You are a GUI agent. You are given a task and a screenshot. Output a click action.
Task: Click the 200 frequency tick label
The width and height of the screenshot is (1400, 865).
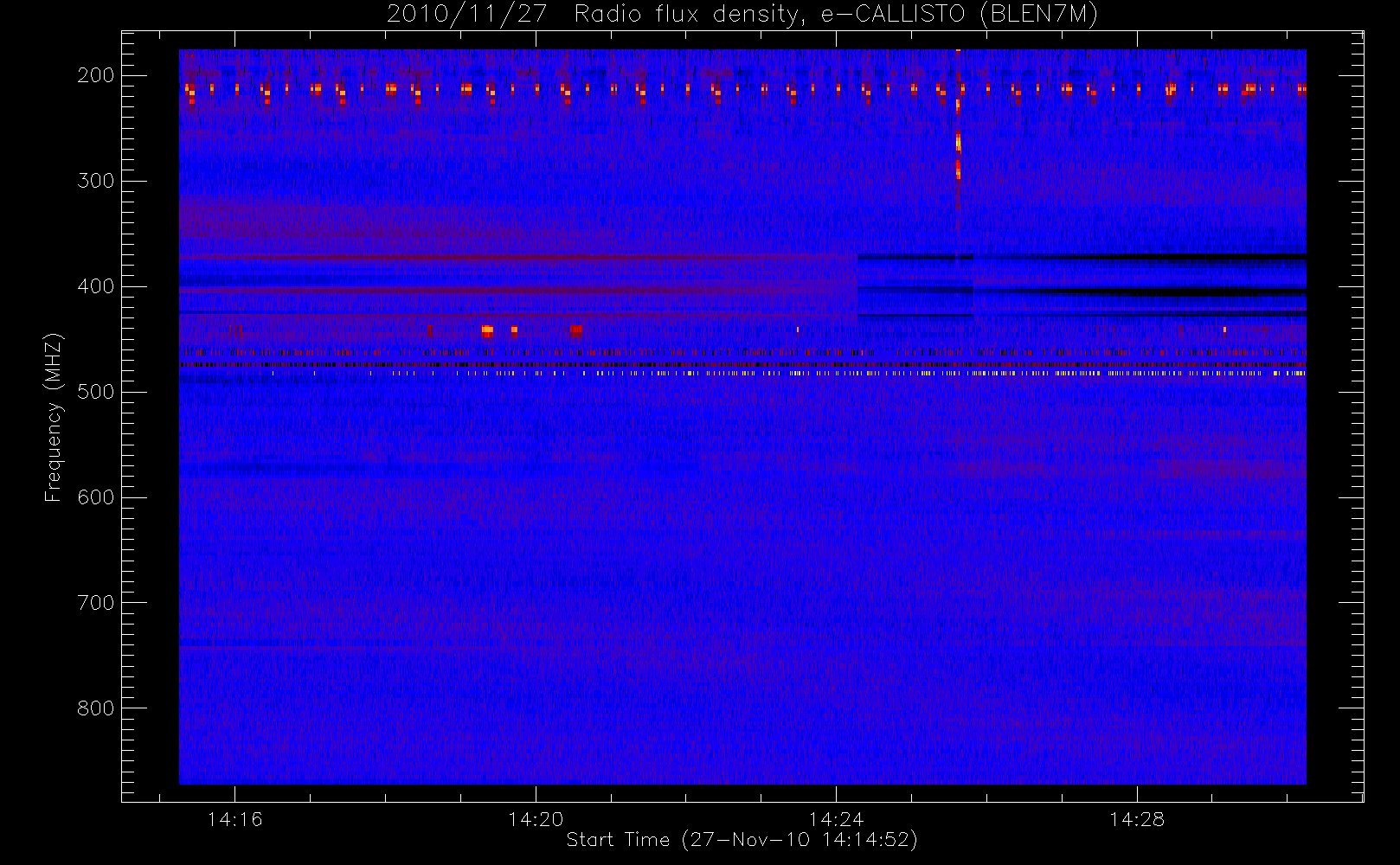coord(95,75)
